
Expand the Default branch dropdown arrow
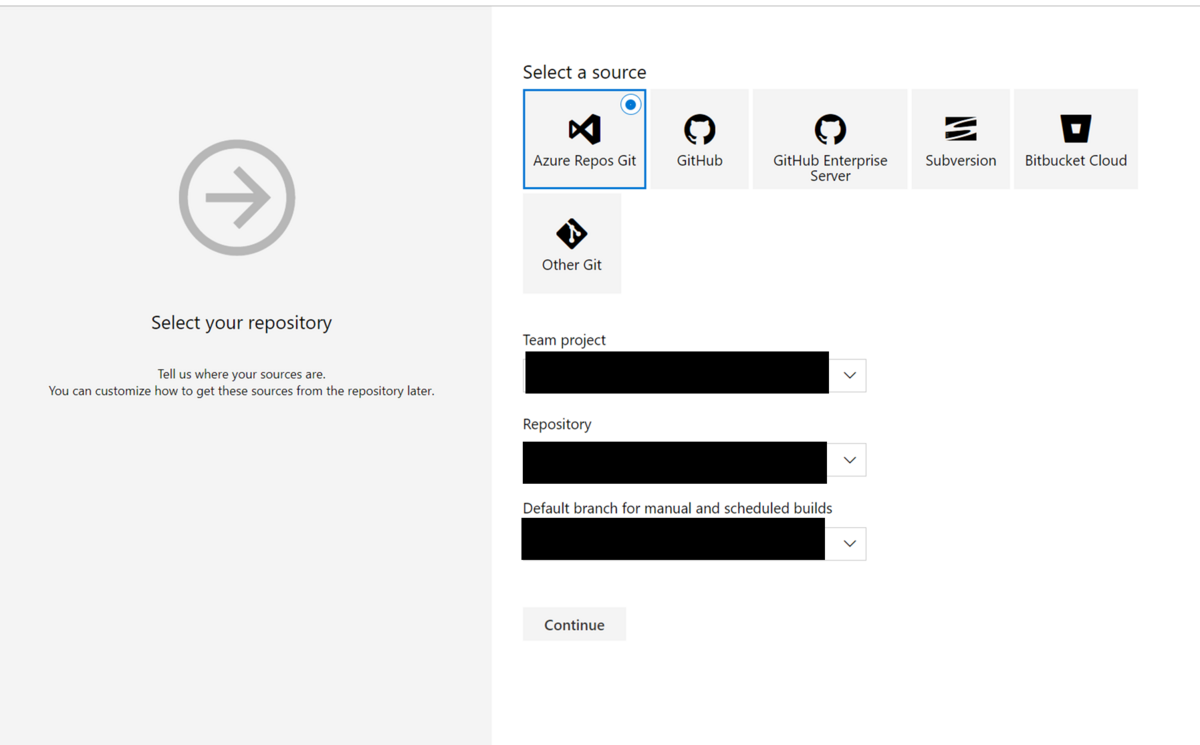(x=849, y=544)
